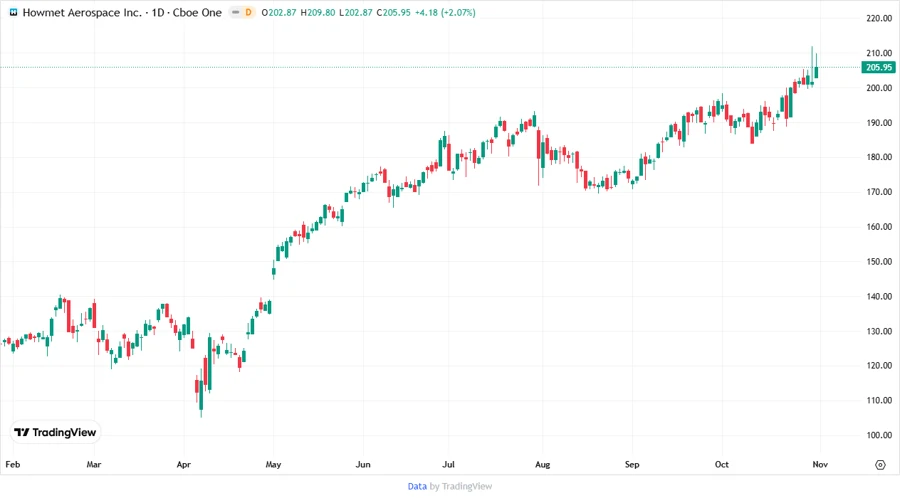
Task: Click the Aug label on time axis
Action: click(542, 464)
